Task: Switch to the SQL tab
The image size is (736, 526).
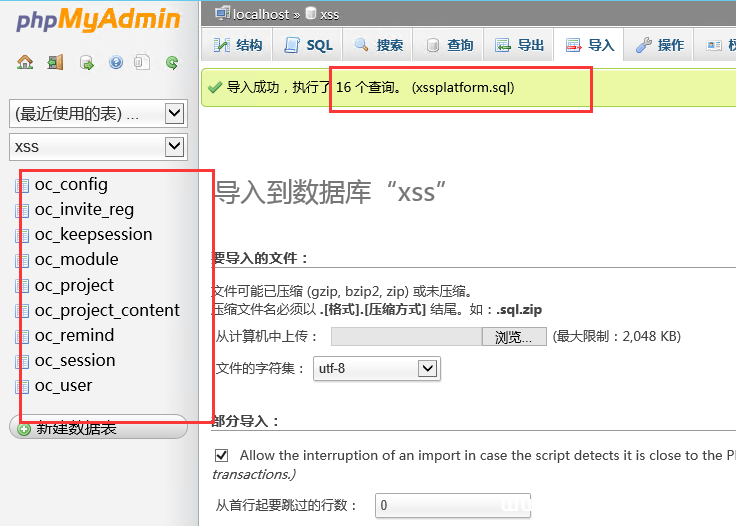Action: pyautogui.click(x=308, y=45)
